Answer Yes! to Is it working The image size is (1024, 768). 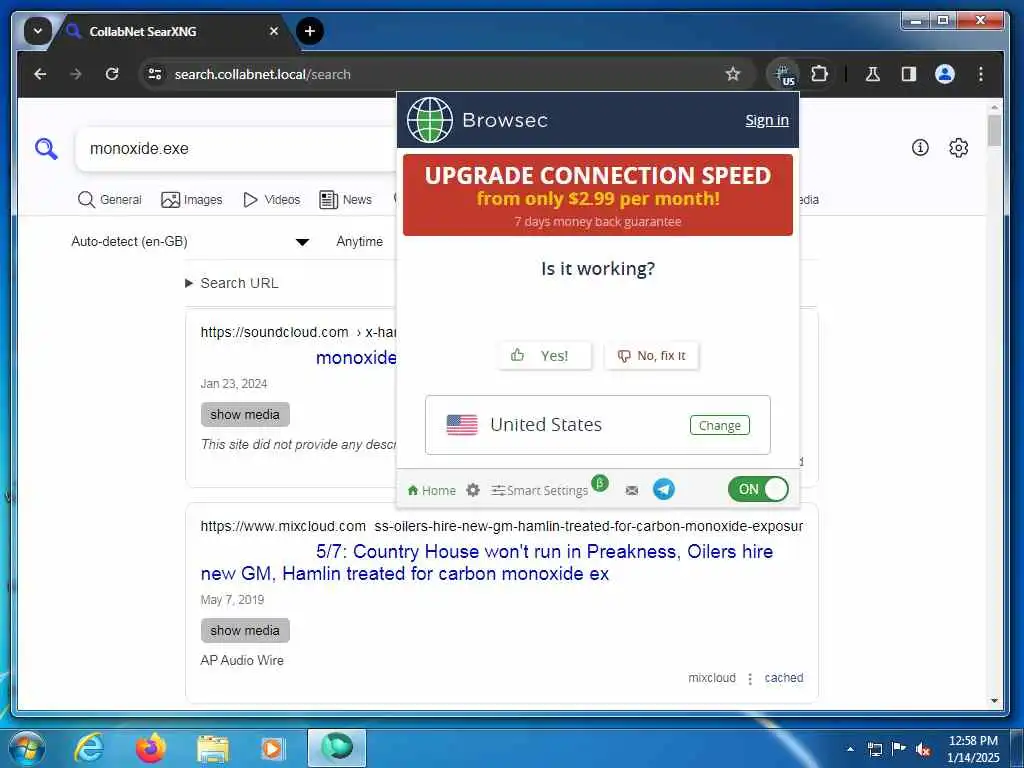tap(545, 356)
